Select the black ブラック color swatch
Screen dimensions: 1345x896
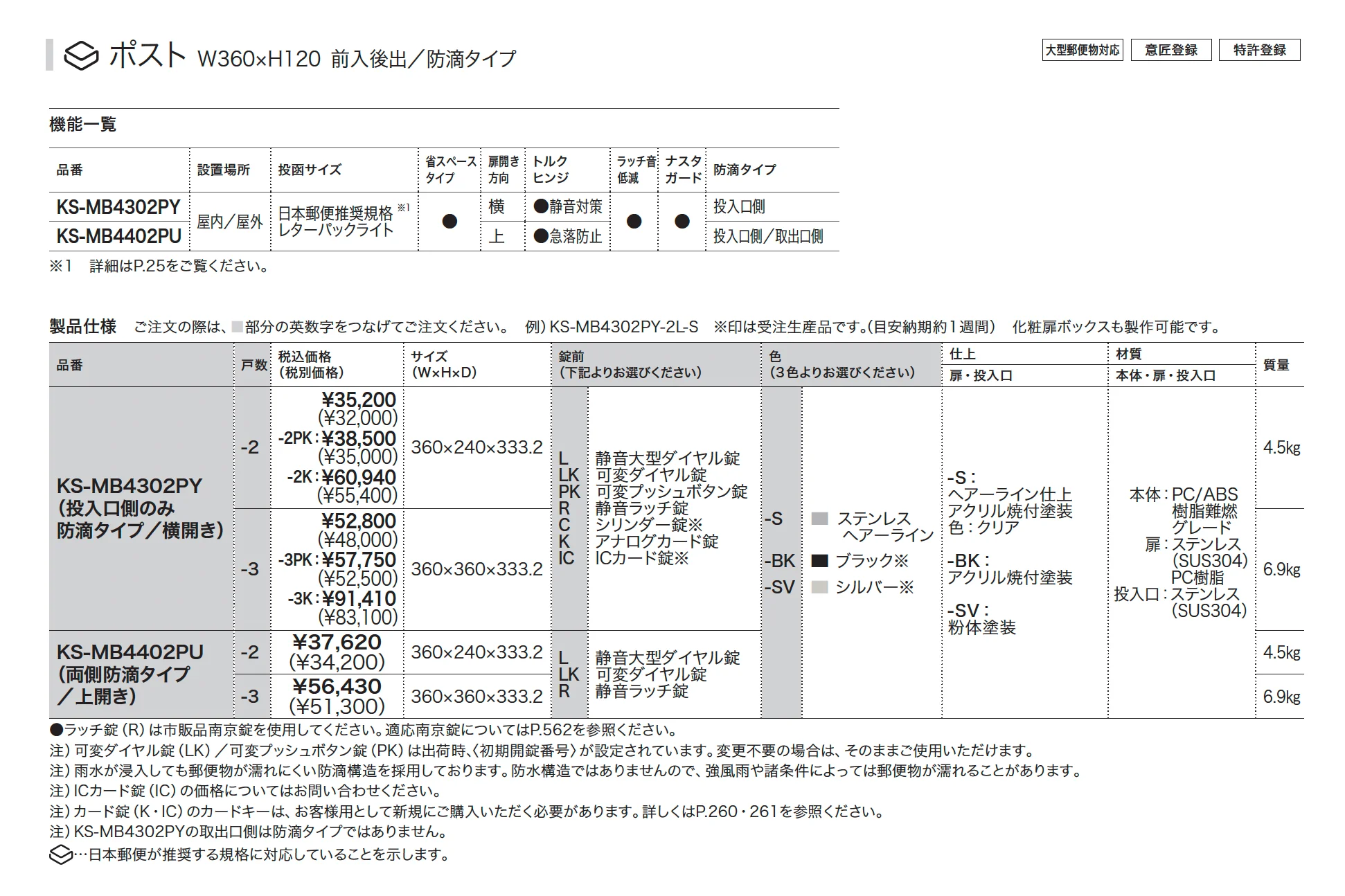click(x=819, y=561)
